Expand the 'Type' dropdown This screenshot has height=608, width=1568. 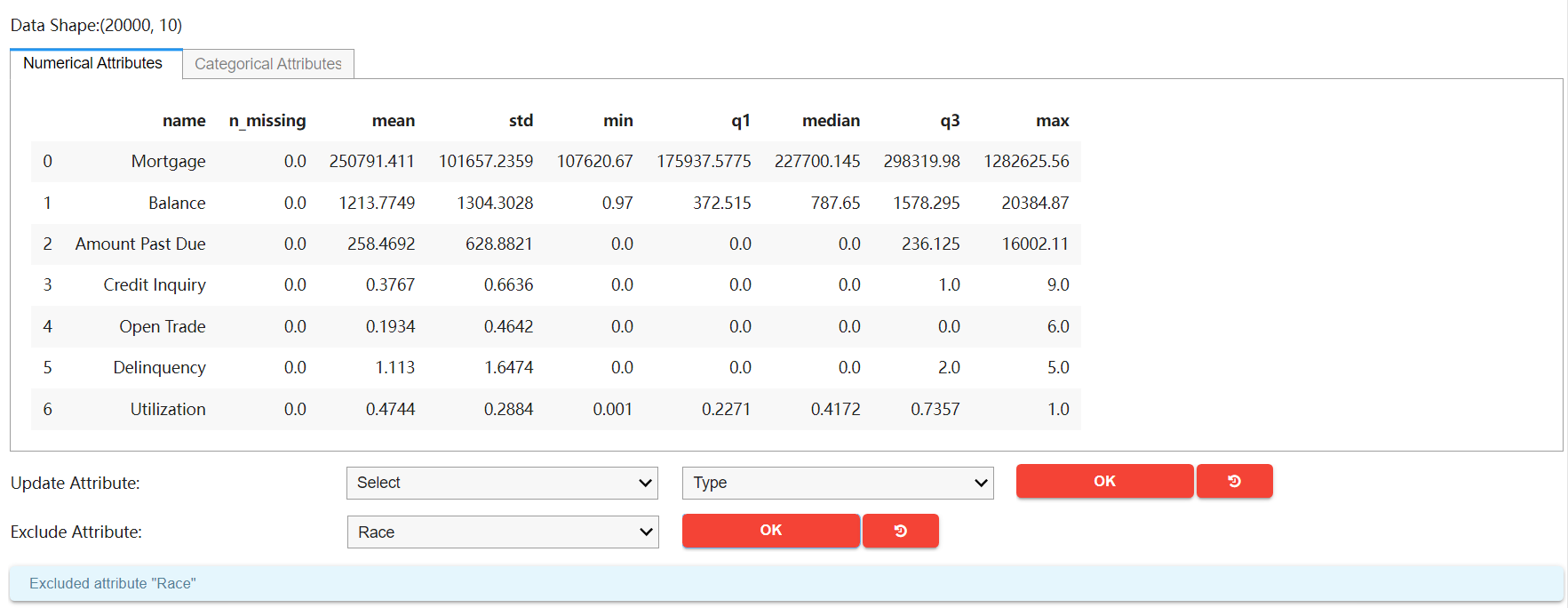pyautogui.click(x=837, y=483)
